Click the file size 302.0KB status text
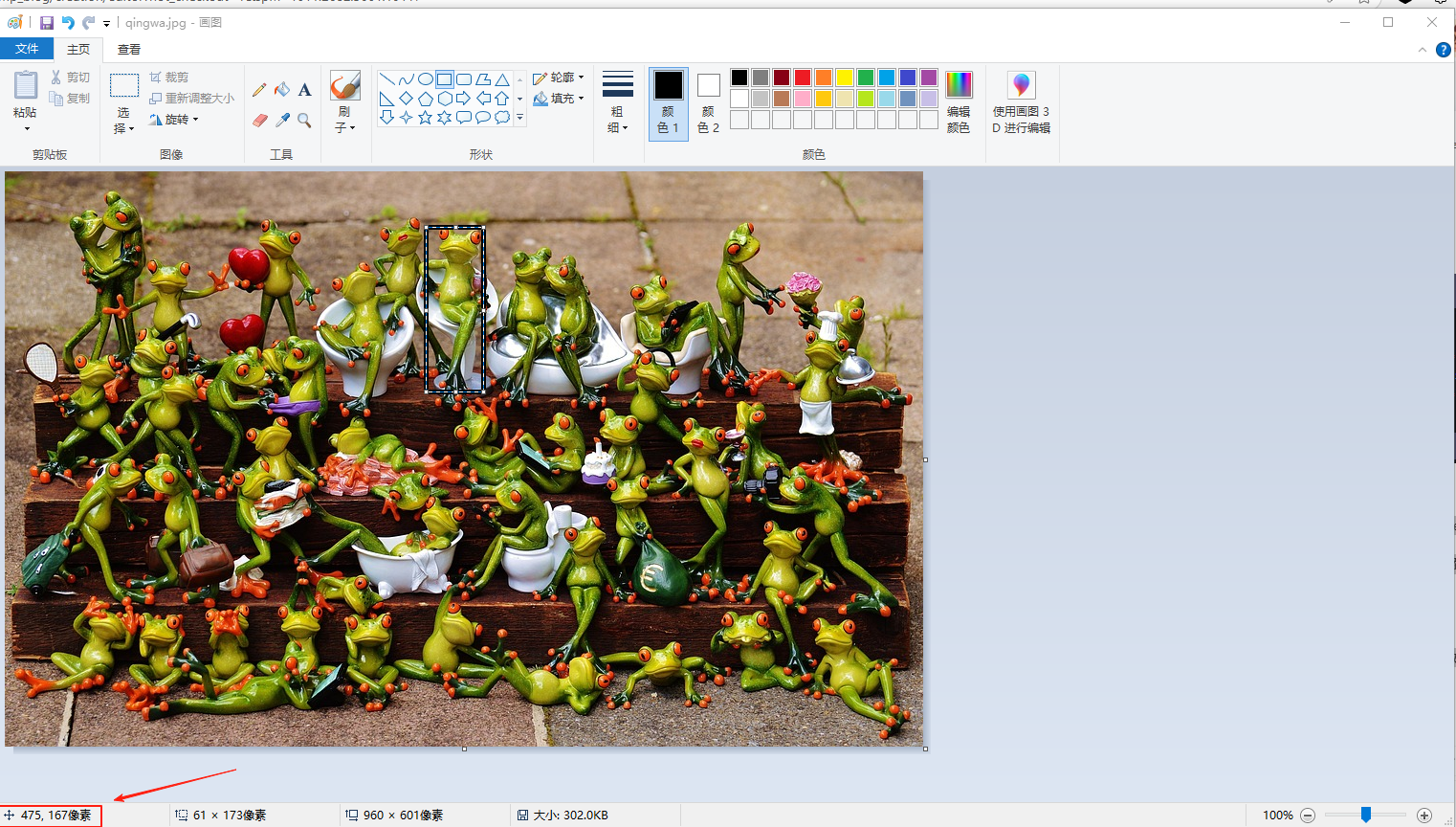Image resolution: width=1456 pixels, height=827 pixels. tap(570, 816)
